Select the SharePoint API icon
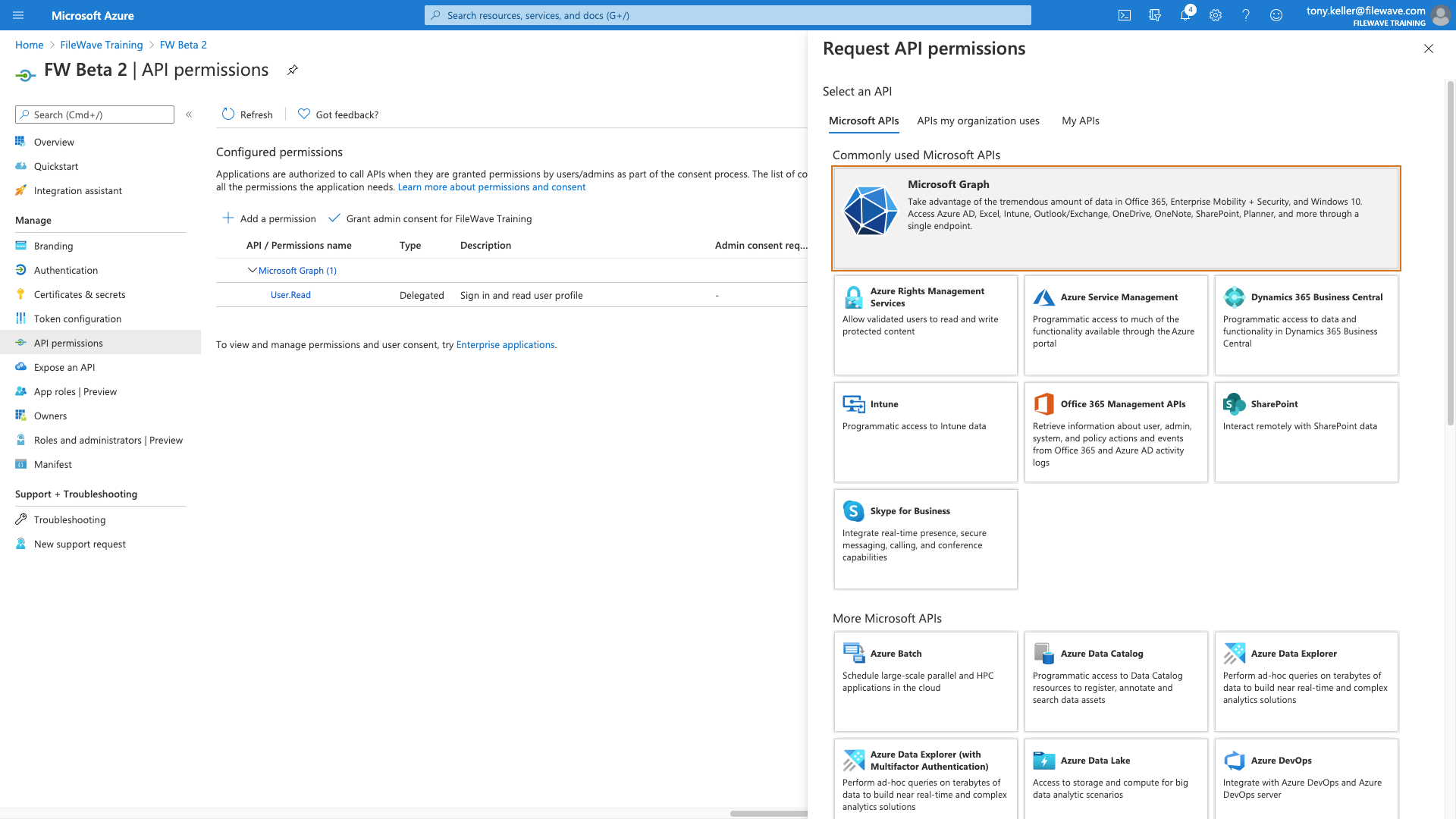The image size is (1456, 819). coord(1234,404)
